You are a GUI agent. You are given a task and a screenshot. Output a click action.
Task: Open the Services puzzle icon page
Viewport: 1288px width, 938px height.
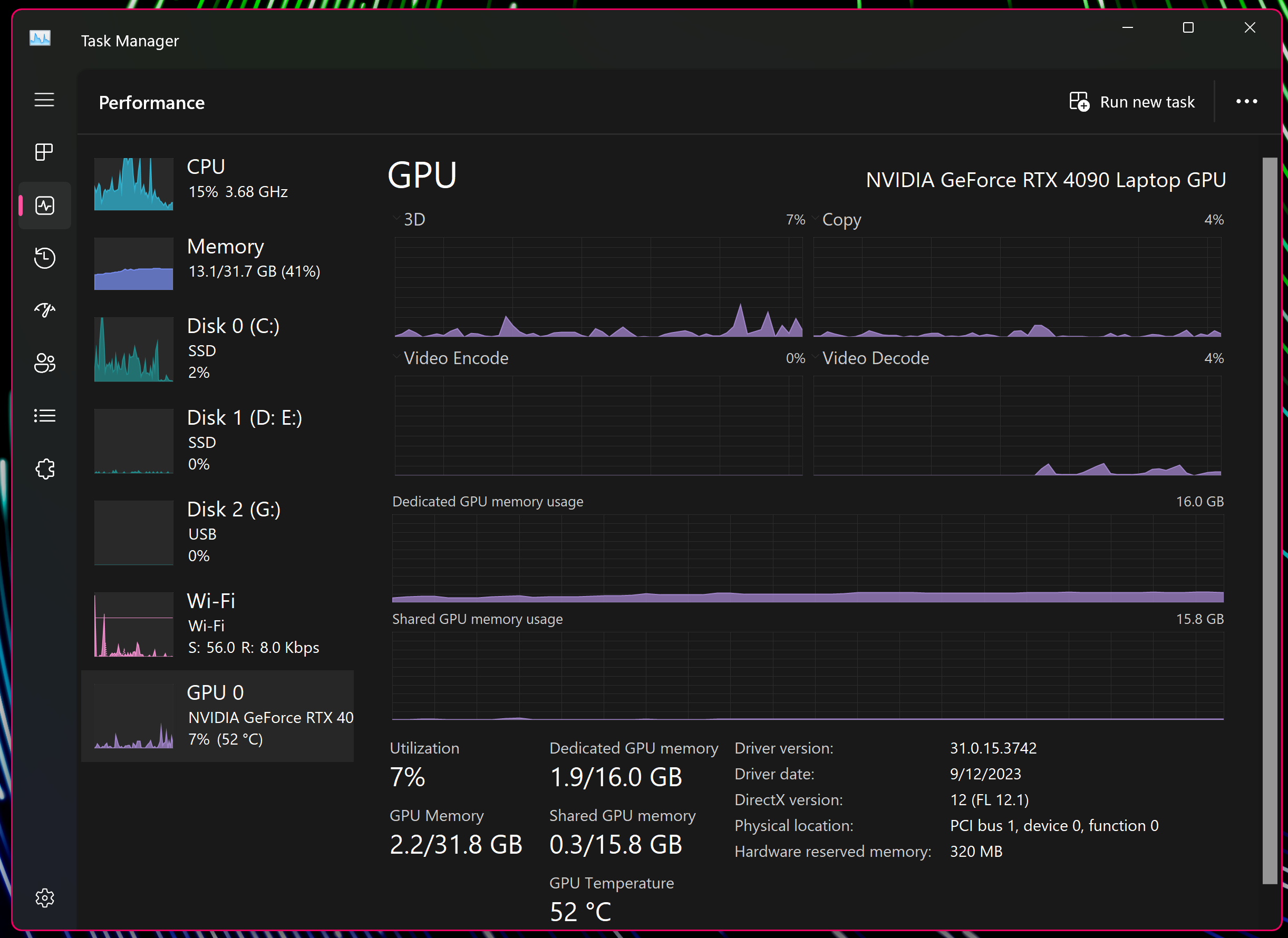pyautogui.click(x=44, y=468)
